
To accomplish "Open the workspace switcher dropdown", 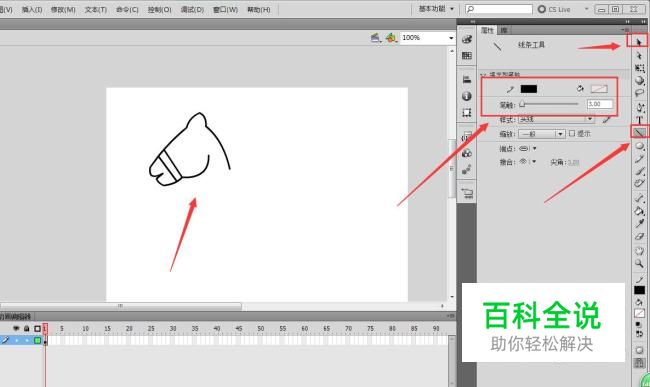I will tap(436, 9).
